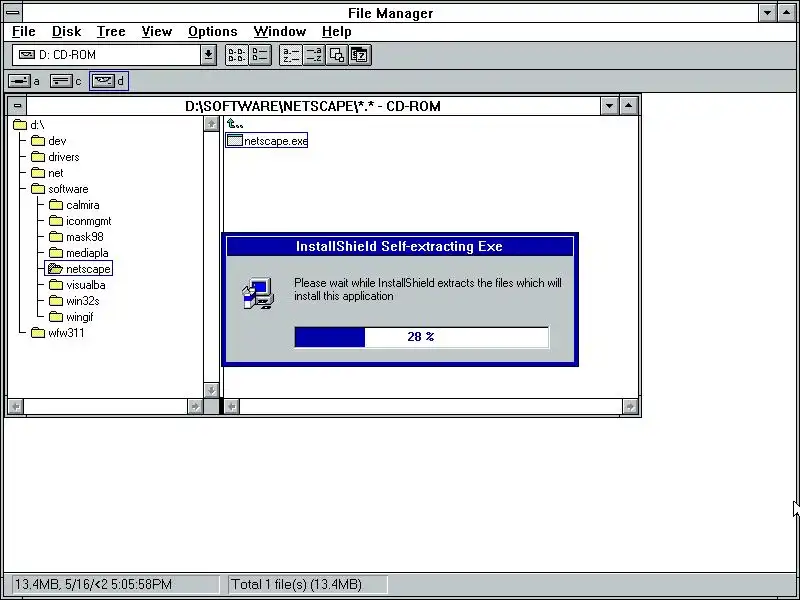Screen dimensions: 800x600
Task: Select floppy drive a icon
Action: [x=19, y=81]
